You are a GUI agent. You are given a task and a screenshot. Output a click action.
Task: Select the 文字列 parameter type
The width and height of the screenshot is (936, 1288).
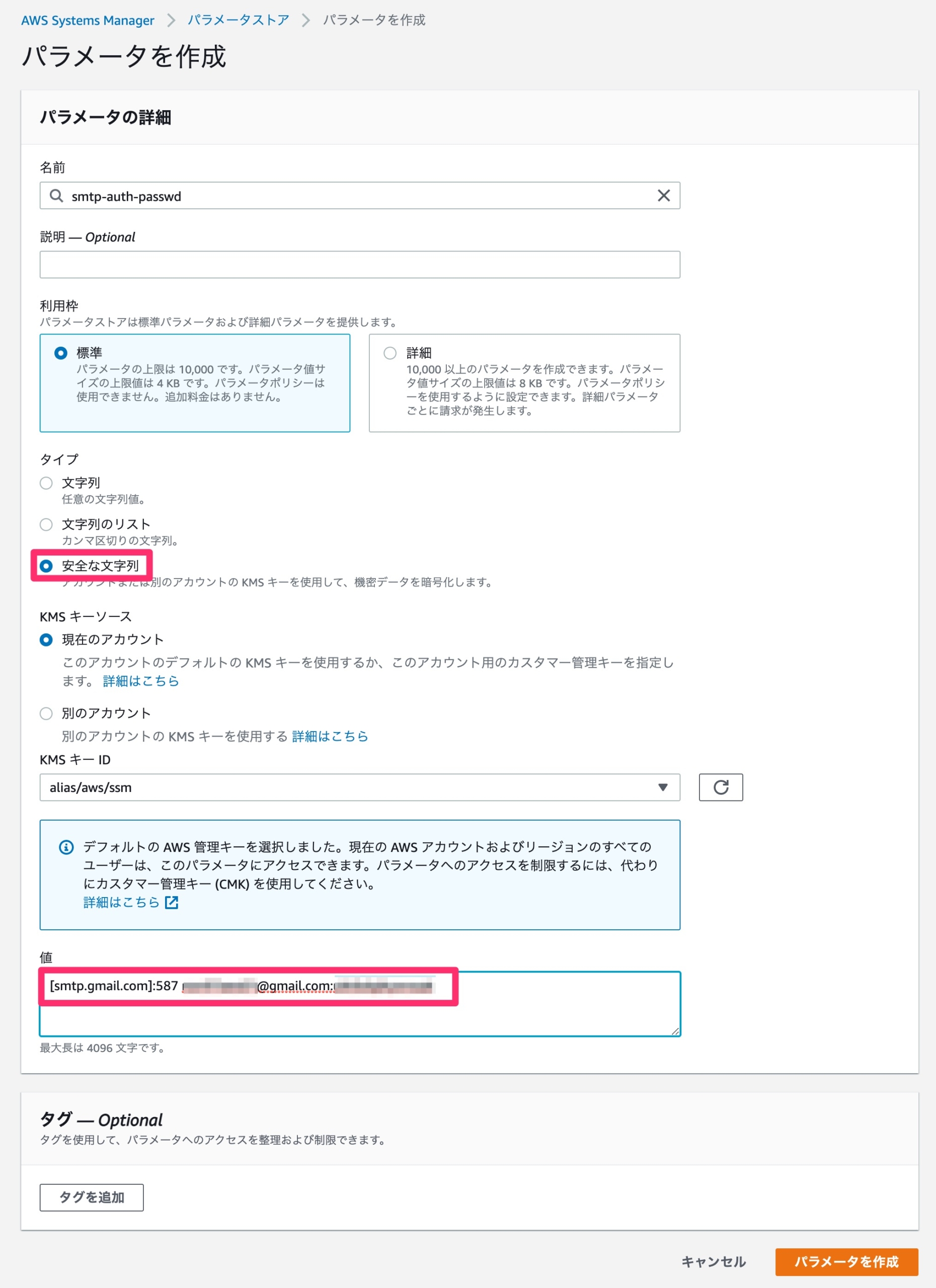pyautogui.click(x=46, y=482)
